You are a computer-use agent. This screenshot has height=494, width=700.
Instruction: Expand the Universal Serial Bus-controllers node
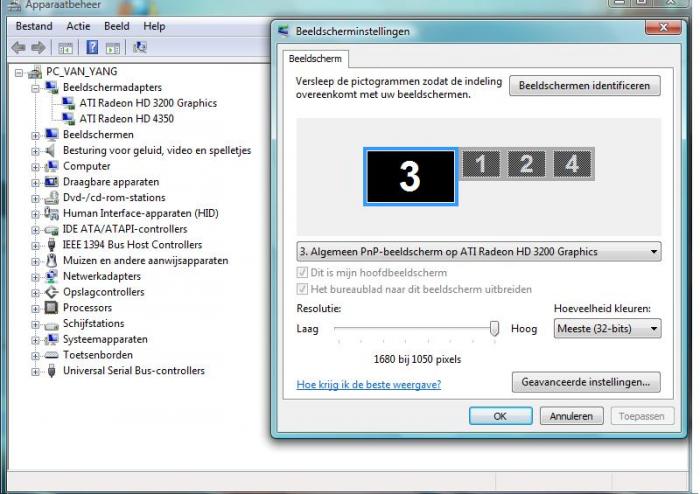pos(35,371)
